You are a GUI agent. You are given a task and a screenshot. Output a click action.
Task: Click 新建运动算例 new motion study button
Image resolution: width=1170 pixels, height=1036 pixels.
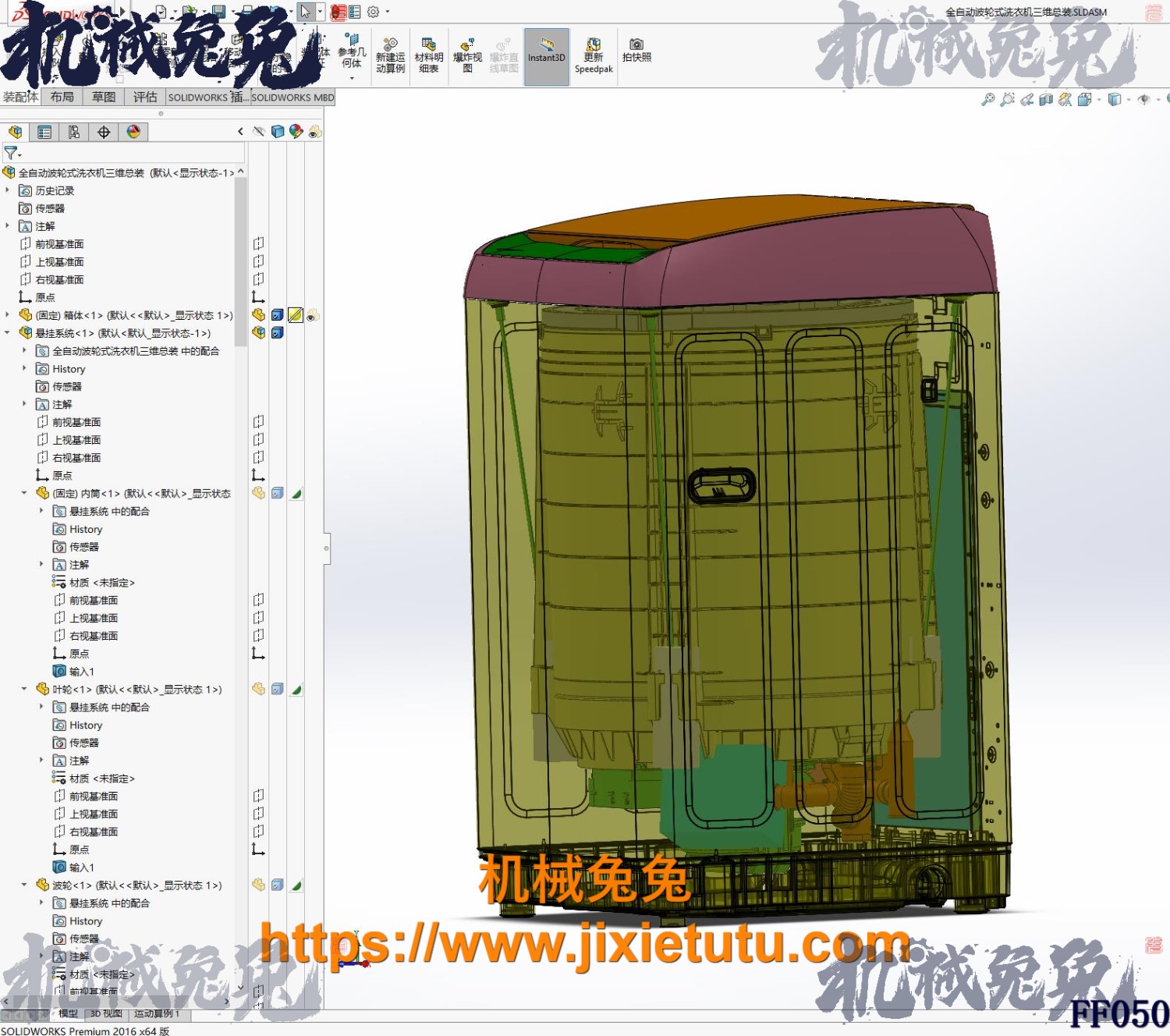point(390,55)
